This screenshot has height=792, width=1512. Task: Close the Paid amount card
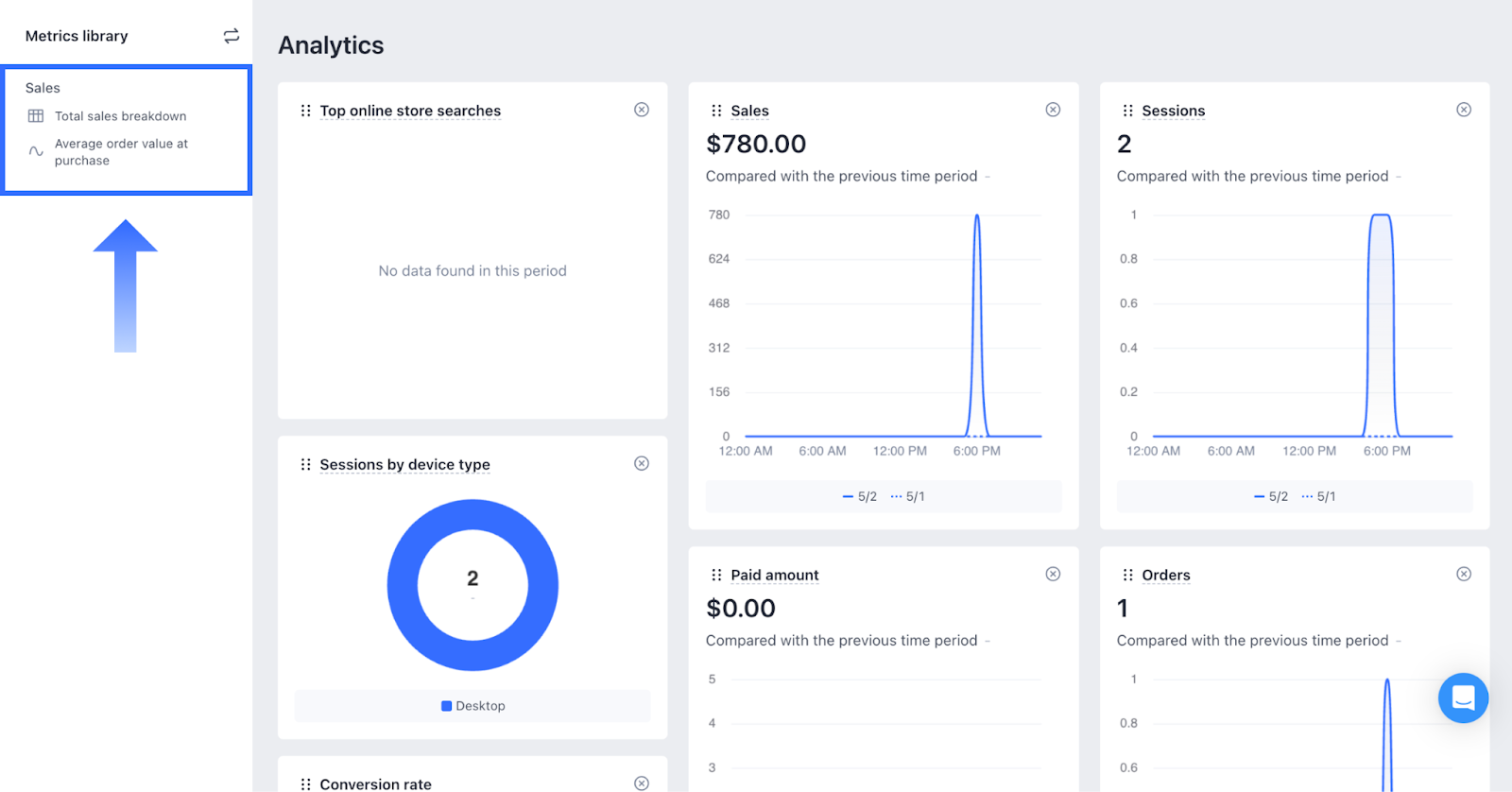(1053, 574)
